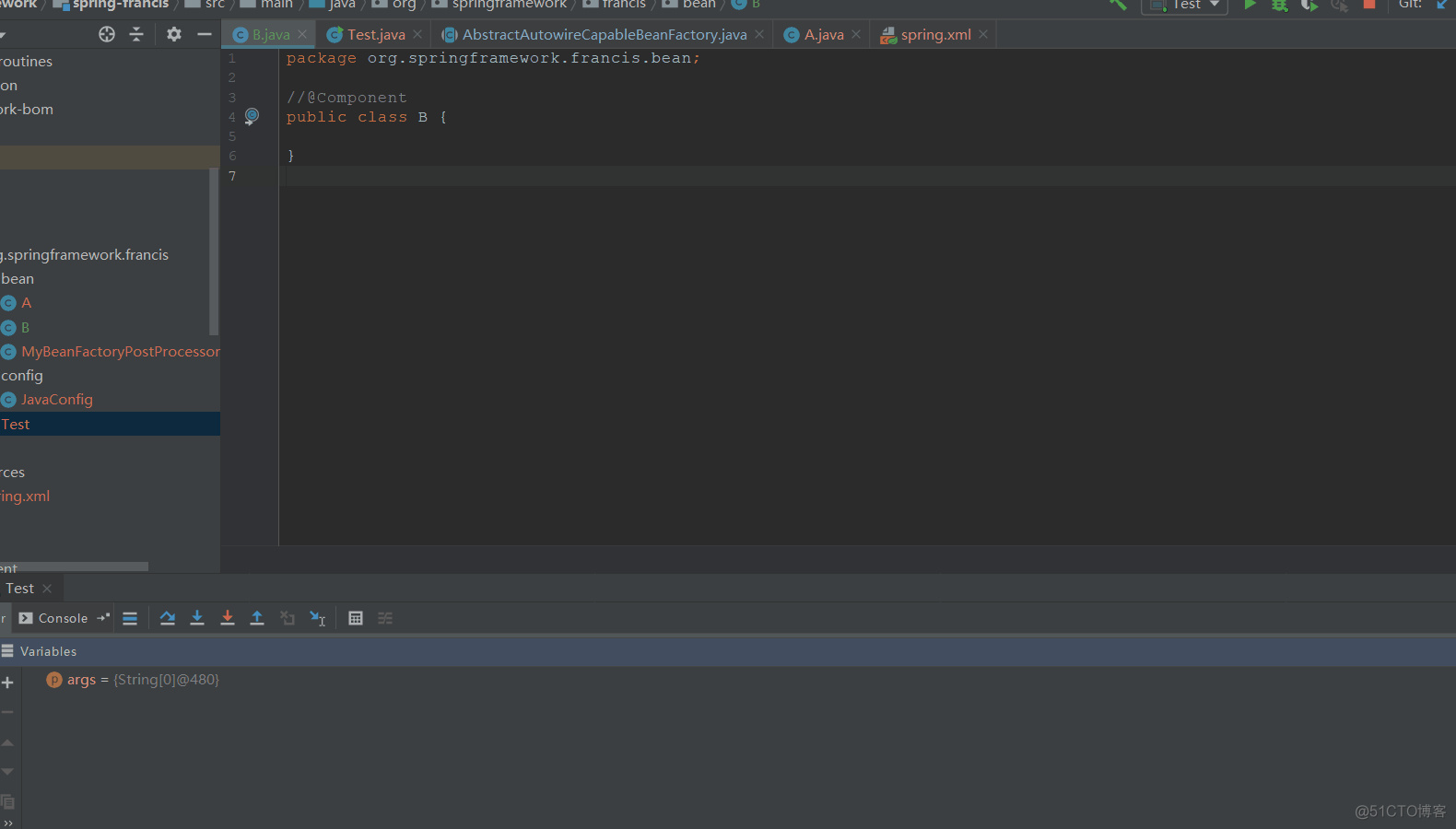Switch to the Console tab
Viewport: 1456px width, 829px height.
tap(53, 618)
